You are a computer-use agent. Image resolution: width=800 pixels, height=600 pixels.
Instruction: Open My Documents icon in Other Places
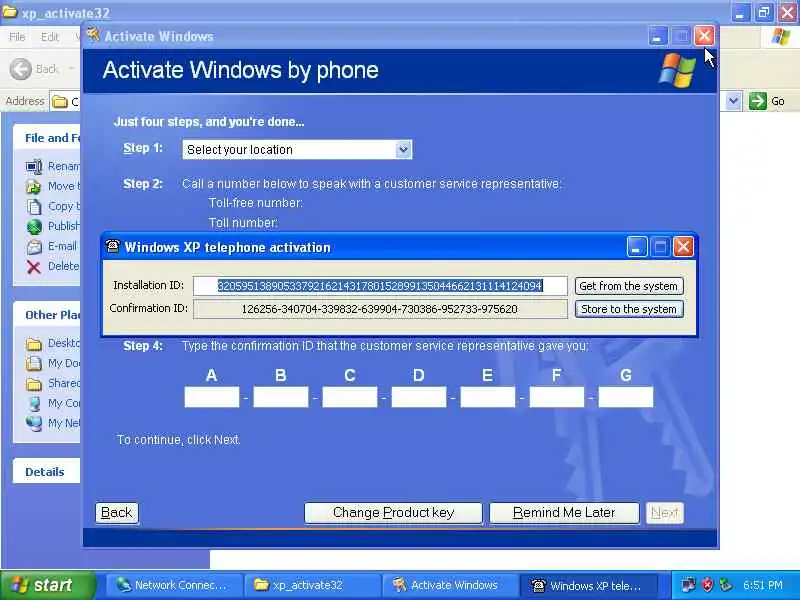pyautogui.click(x=34, y=364)
